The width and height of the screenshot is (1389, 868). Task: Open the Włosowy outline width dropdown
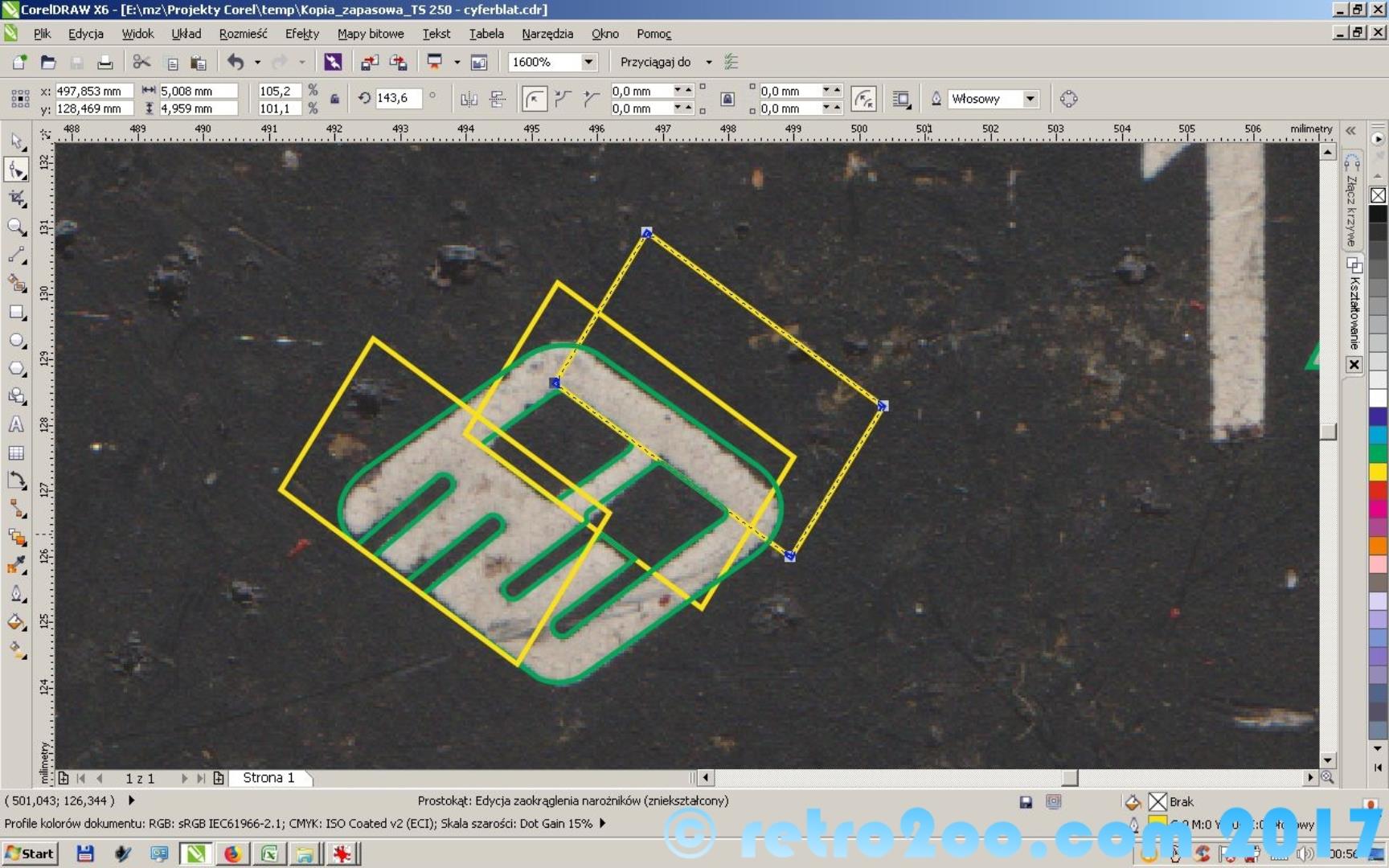point(1030,99)
